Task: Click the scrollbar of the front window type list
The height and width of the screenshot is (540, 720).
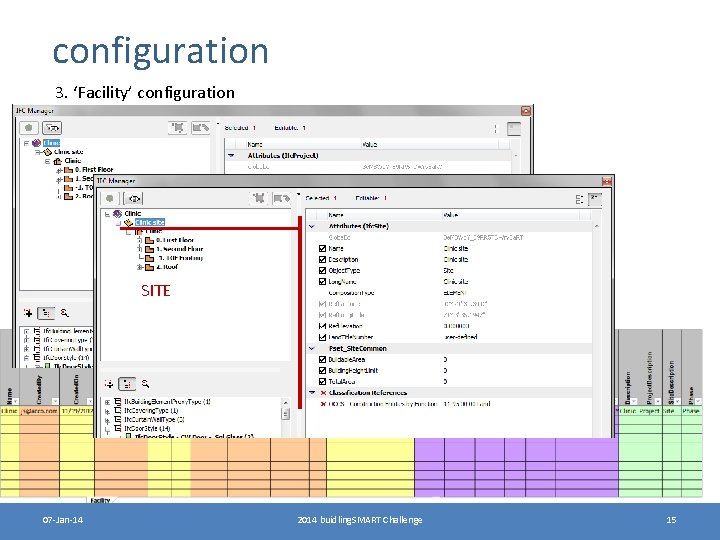Action: coord(285,415)
